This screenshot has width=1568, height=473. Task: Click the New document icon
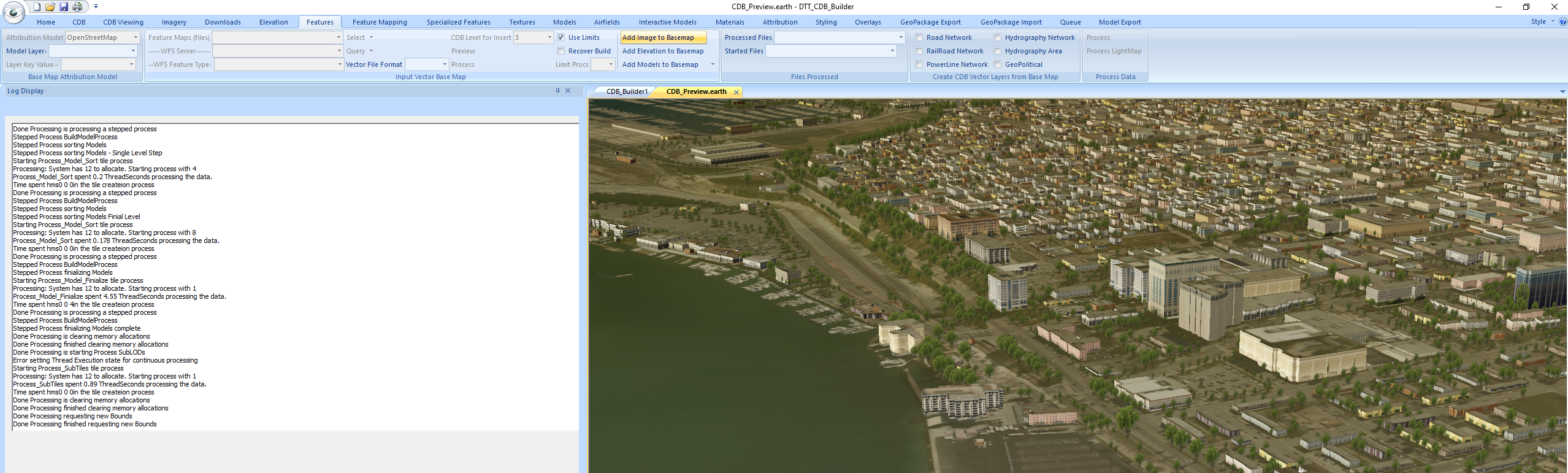point(37,7)
